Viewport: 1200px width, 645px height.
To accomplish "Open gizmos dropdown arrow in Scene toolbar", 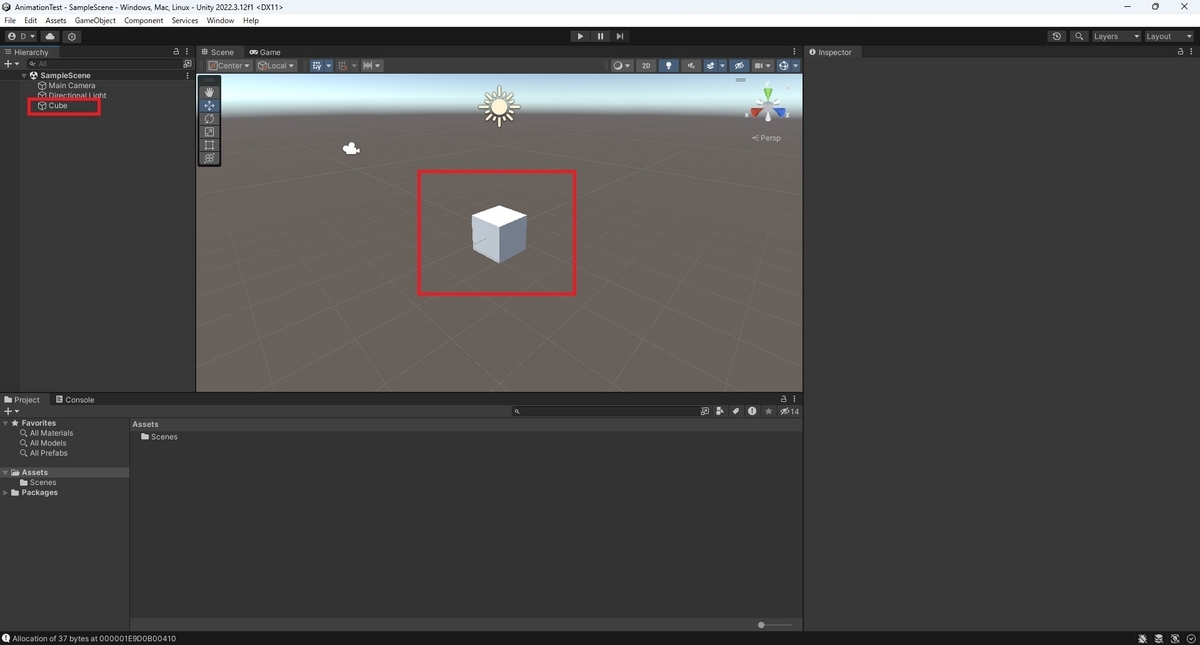I will (795, 65).
